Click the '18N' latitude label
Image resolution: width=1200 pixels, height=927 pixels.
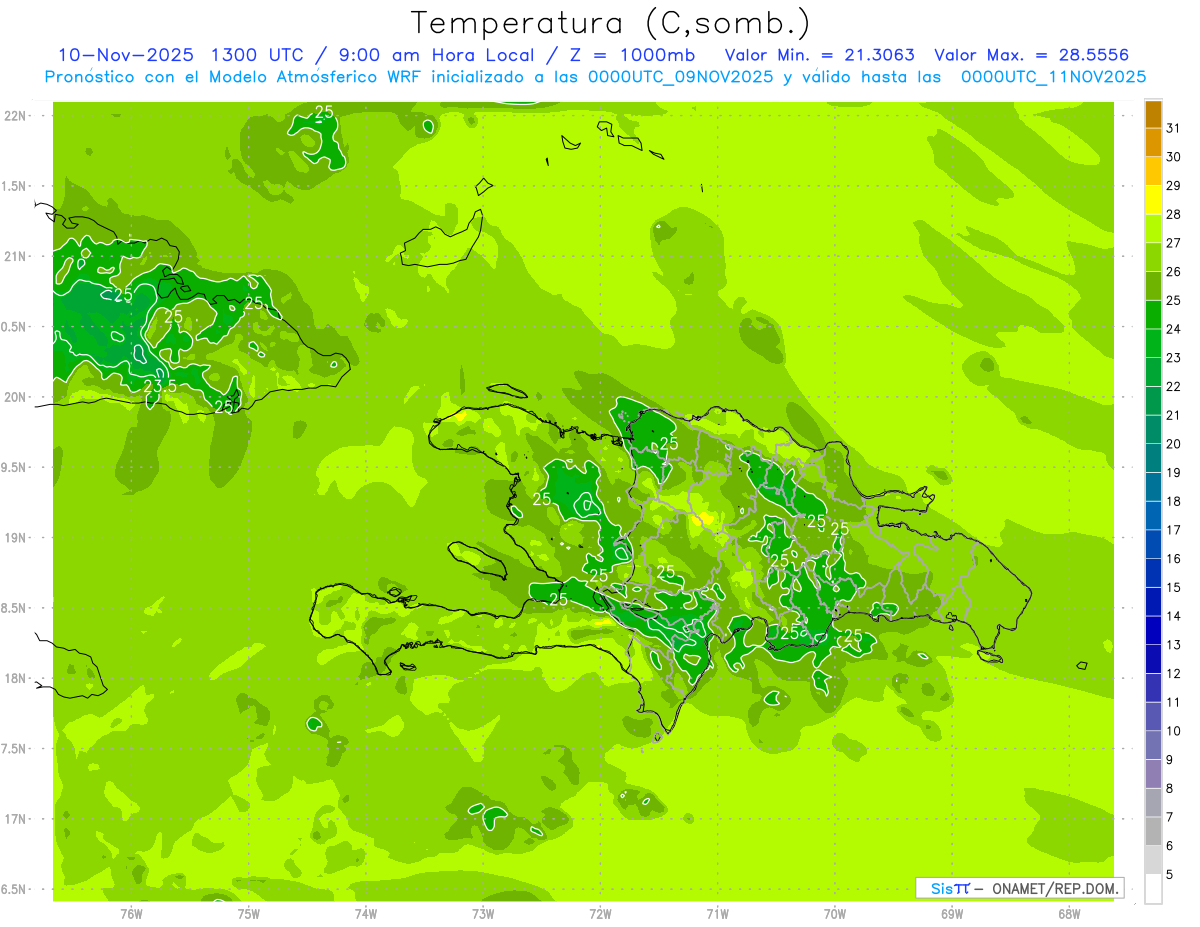point(14,678)
